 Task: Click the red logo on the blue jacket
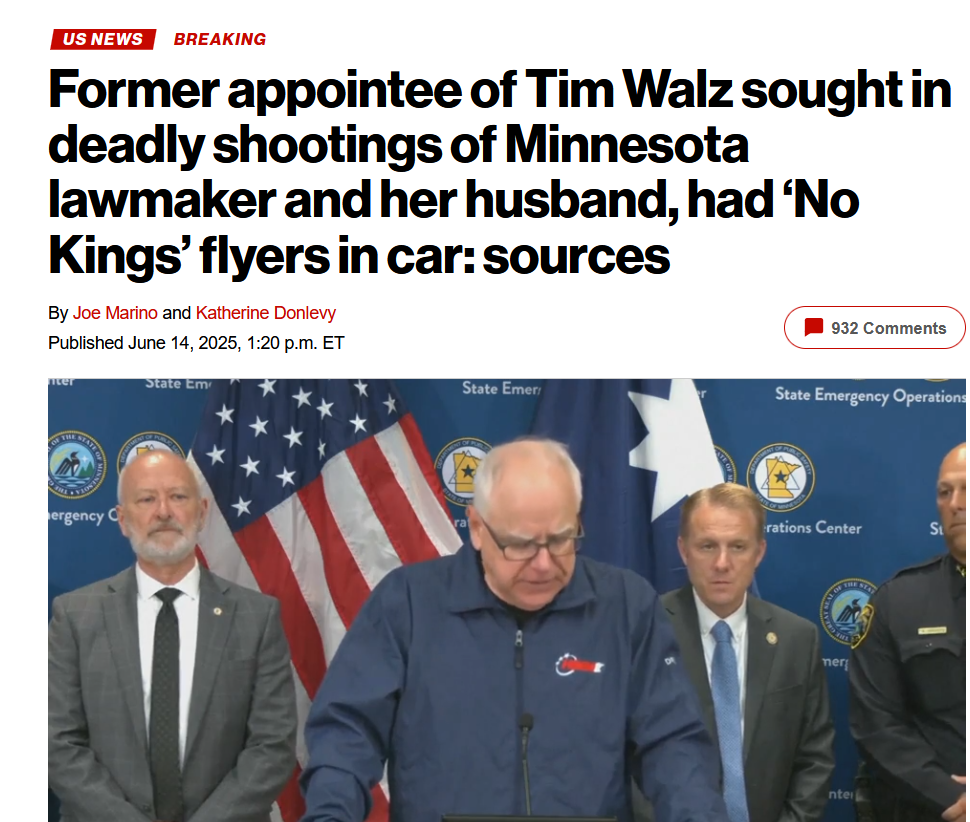(x=578, y=666)
